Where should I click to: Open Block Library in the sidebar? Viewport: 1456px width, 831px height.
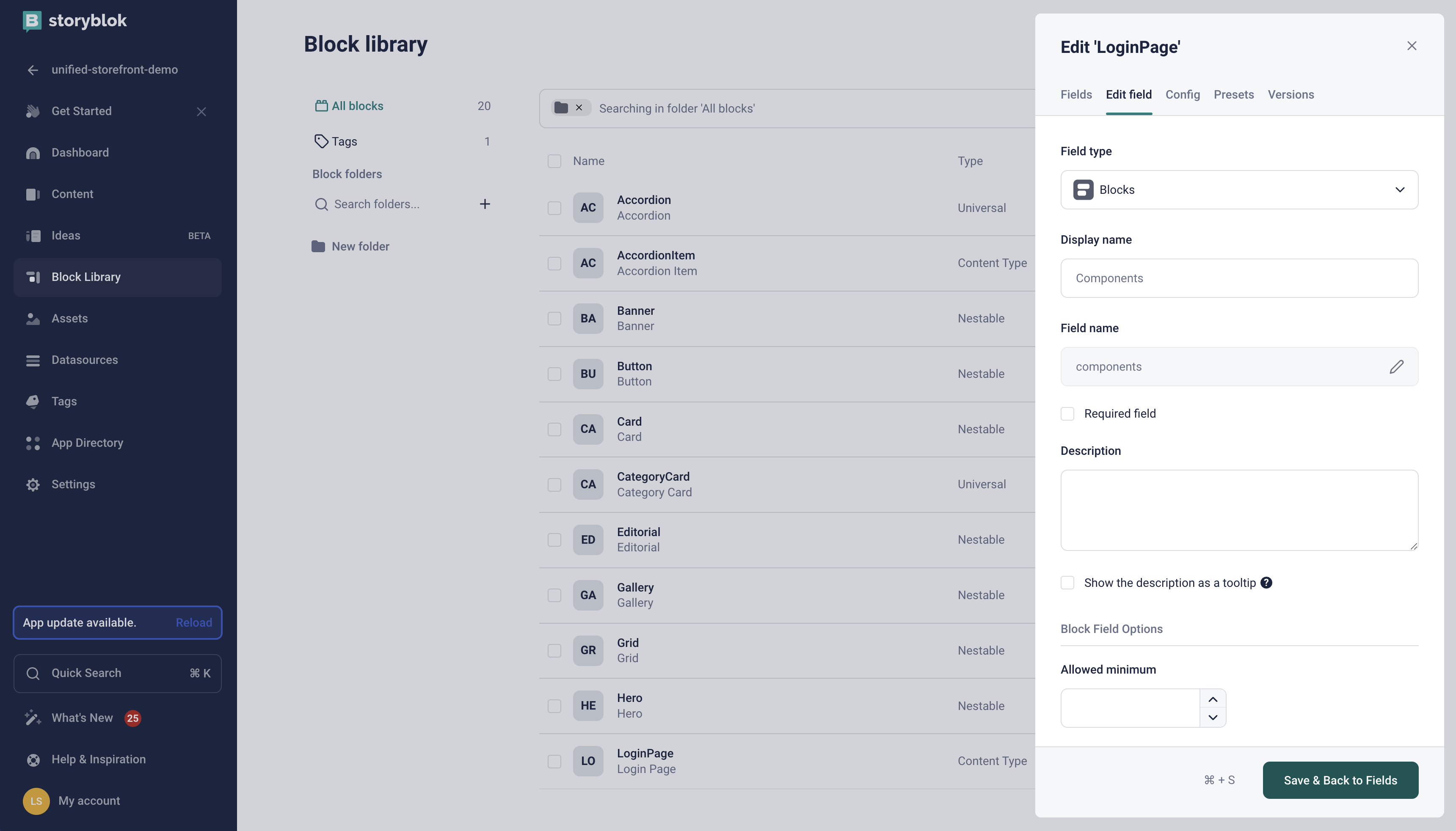(118, 278)
